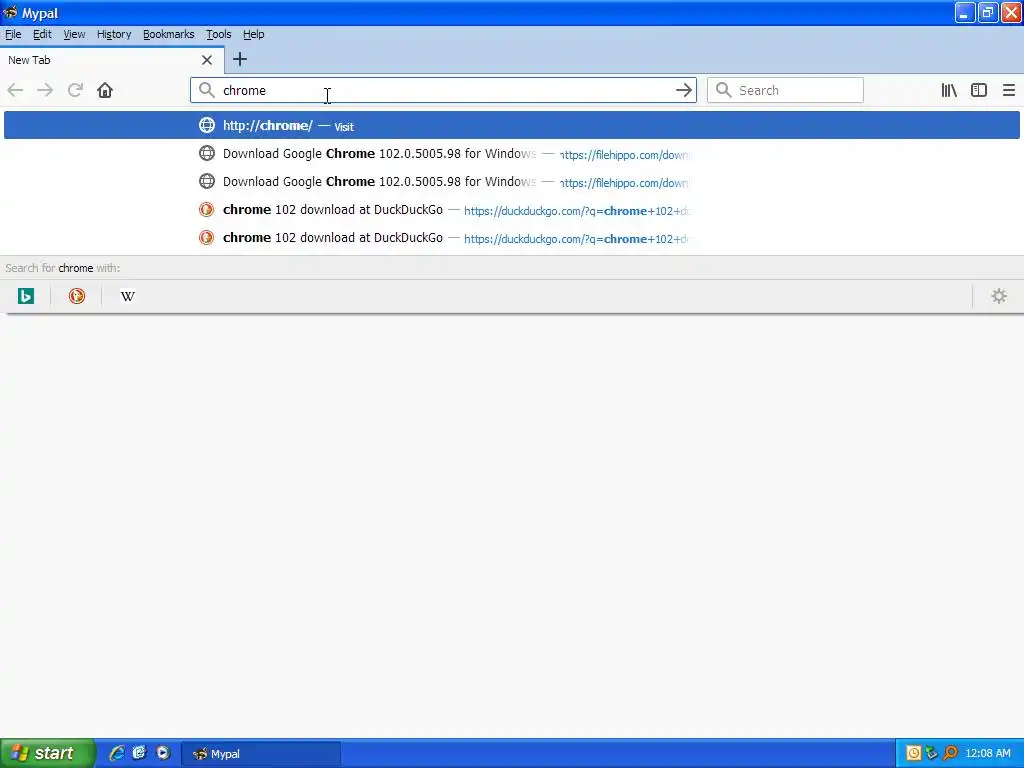
Task: Select second chrome 102 download DuckDuckGo suggestion
Action: coord(511,238)
